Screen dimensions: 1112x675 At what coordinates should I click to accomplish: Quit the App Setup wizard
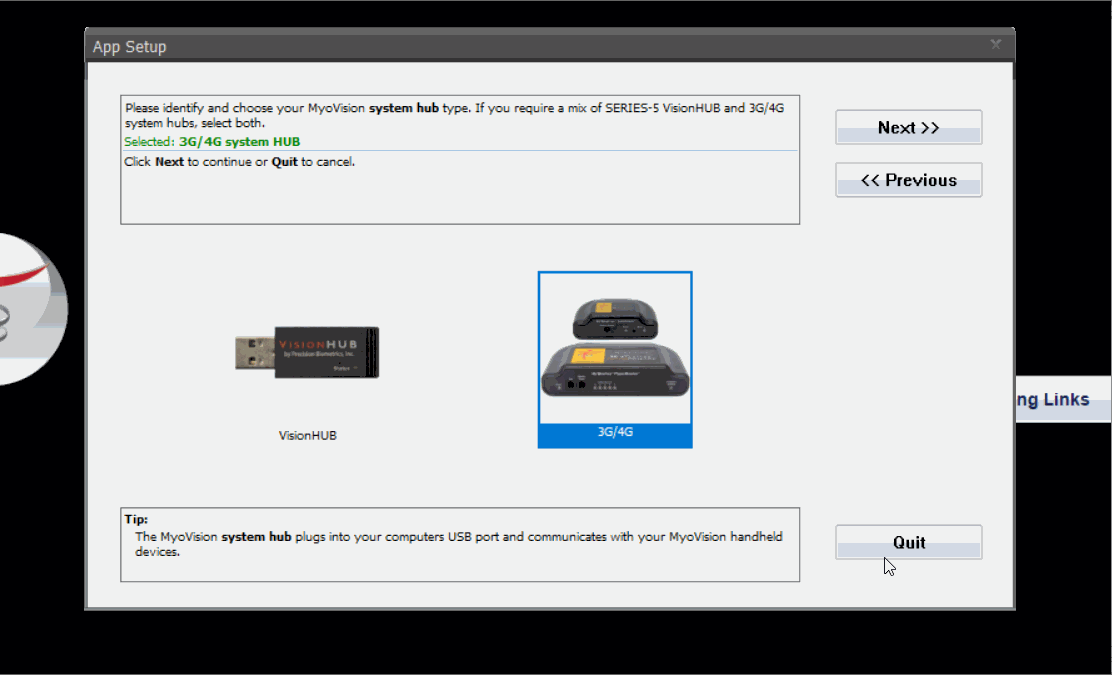click(908, 542)
